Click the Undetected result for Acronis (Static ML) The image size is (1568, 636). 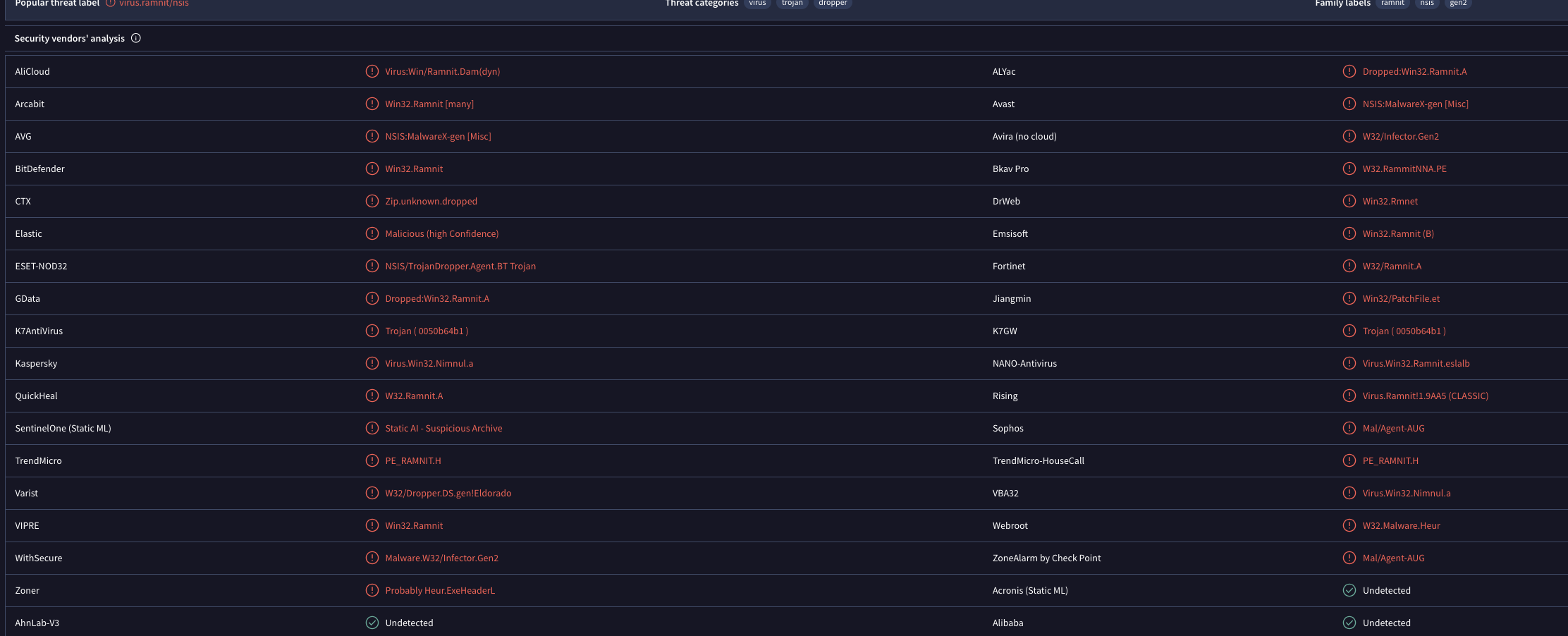tap(1386, 590)
